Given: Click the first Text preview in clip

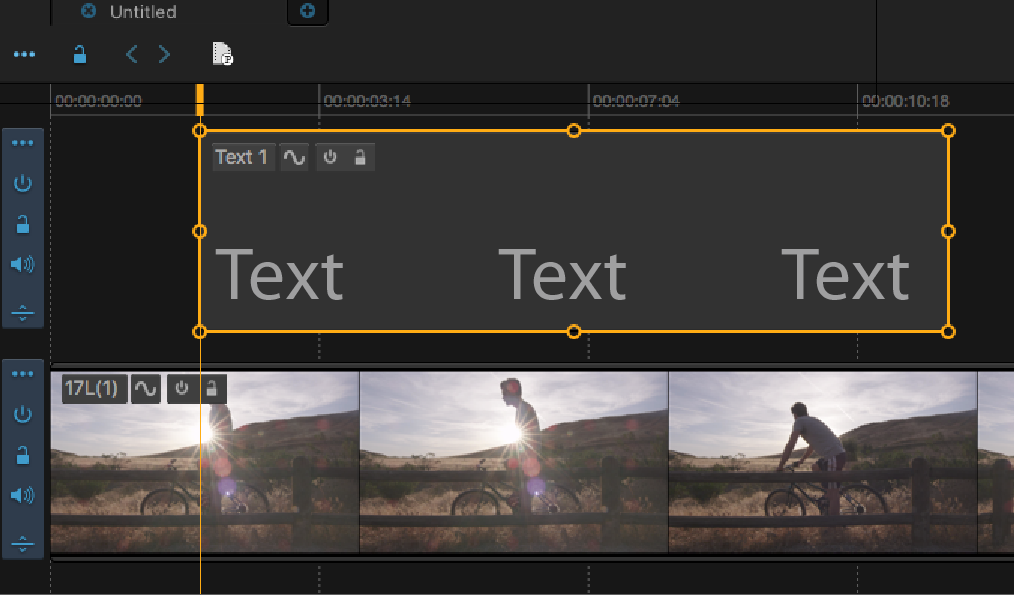Looking at the screenshot, I should click(279, 276).
